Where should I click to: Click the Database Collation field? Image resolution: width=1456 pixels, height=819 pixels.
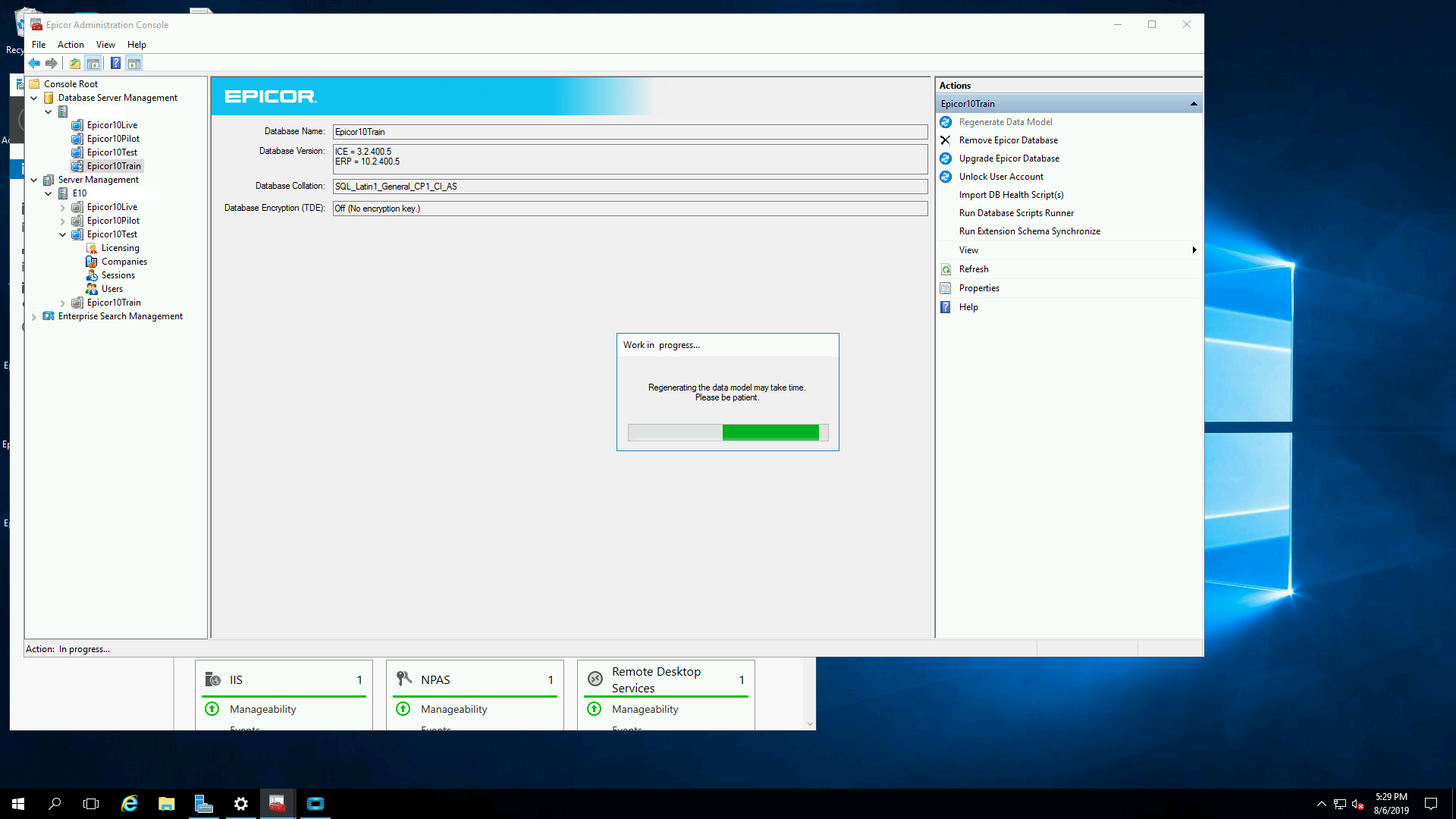click(630, 187)
